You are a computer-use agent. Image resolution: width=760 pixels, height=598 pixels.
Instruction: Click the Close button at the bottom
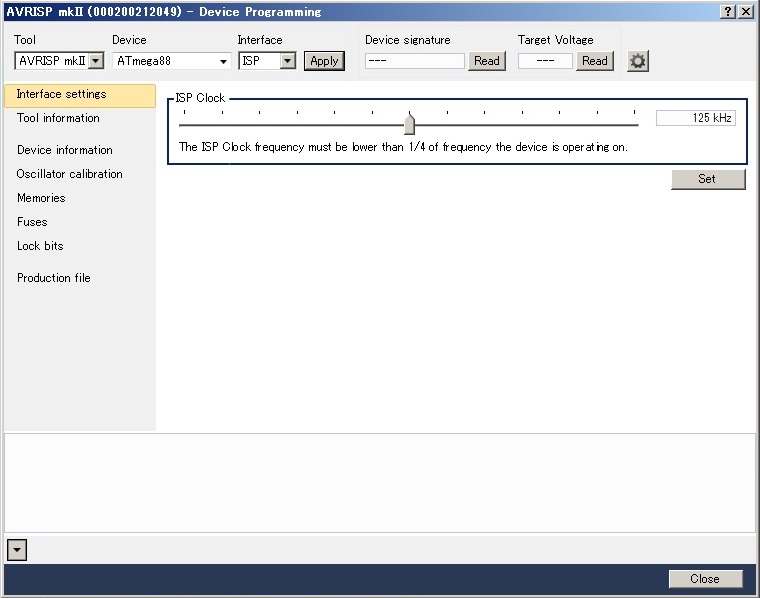[x=705, y=579]
